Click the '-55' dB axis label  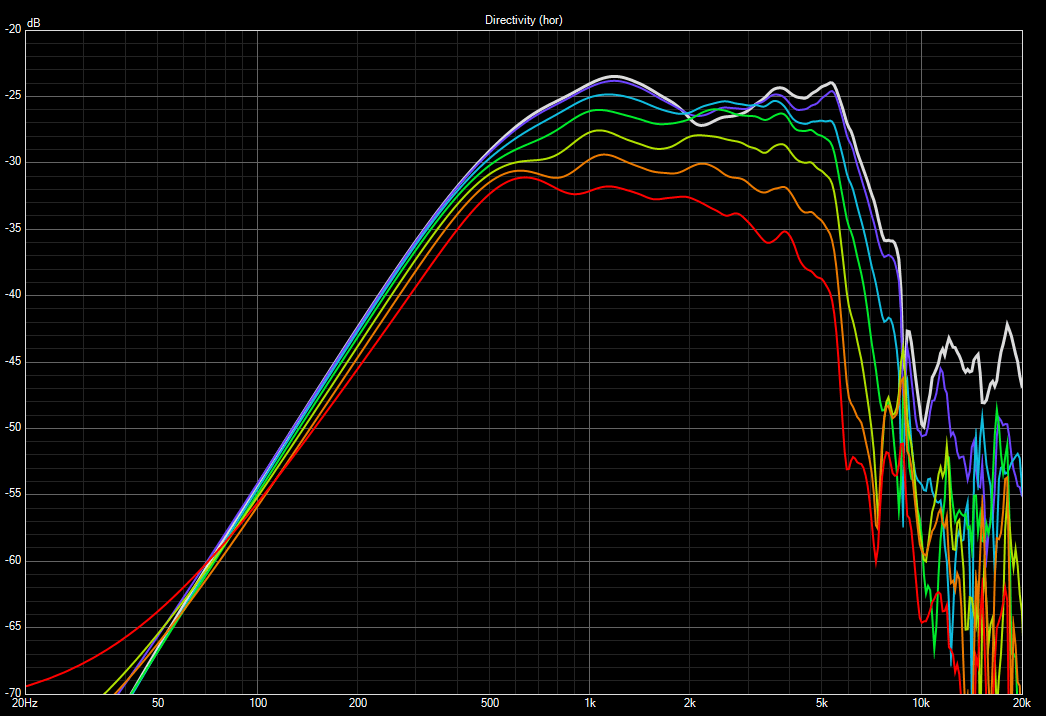[13, 494]
